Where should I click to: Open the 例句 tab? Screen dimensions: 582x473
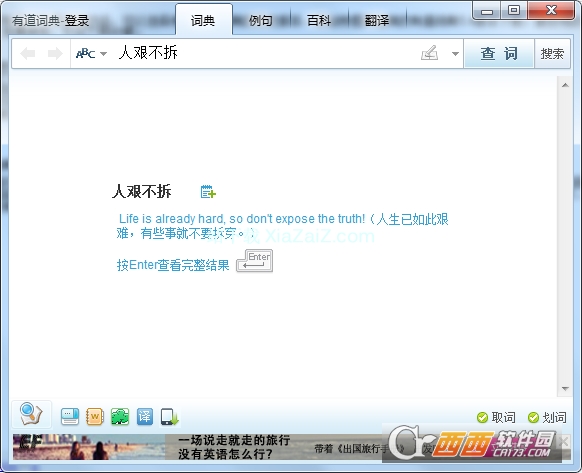(x=261, y=20)
